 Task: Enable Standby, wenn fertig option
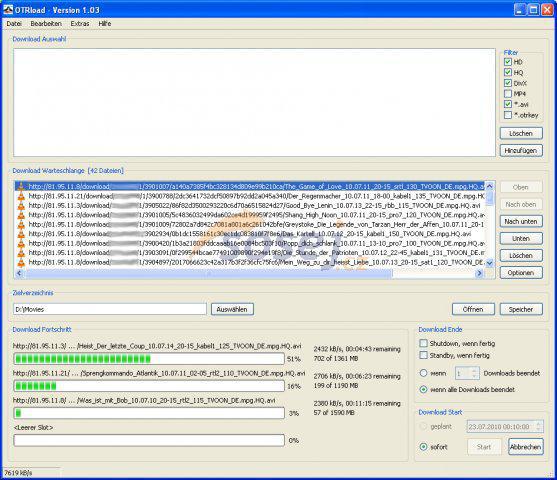(x=423, y=355)
